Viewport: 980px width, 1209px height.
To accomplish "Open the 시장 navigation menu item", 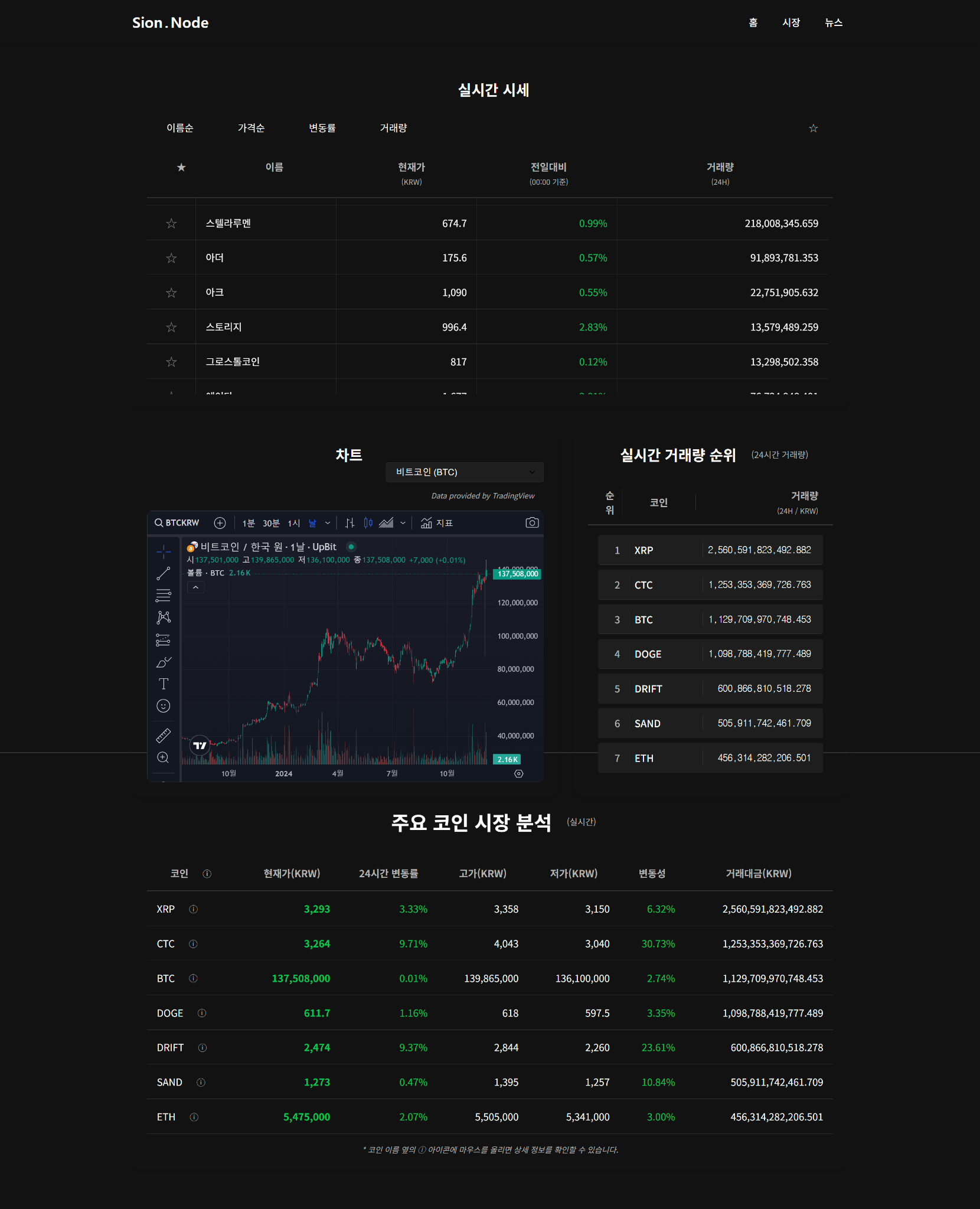I will pos(790,23).
